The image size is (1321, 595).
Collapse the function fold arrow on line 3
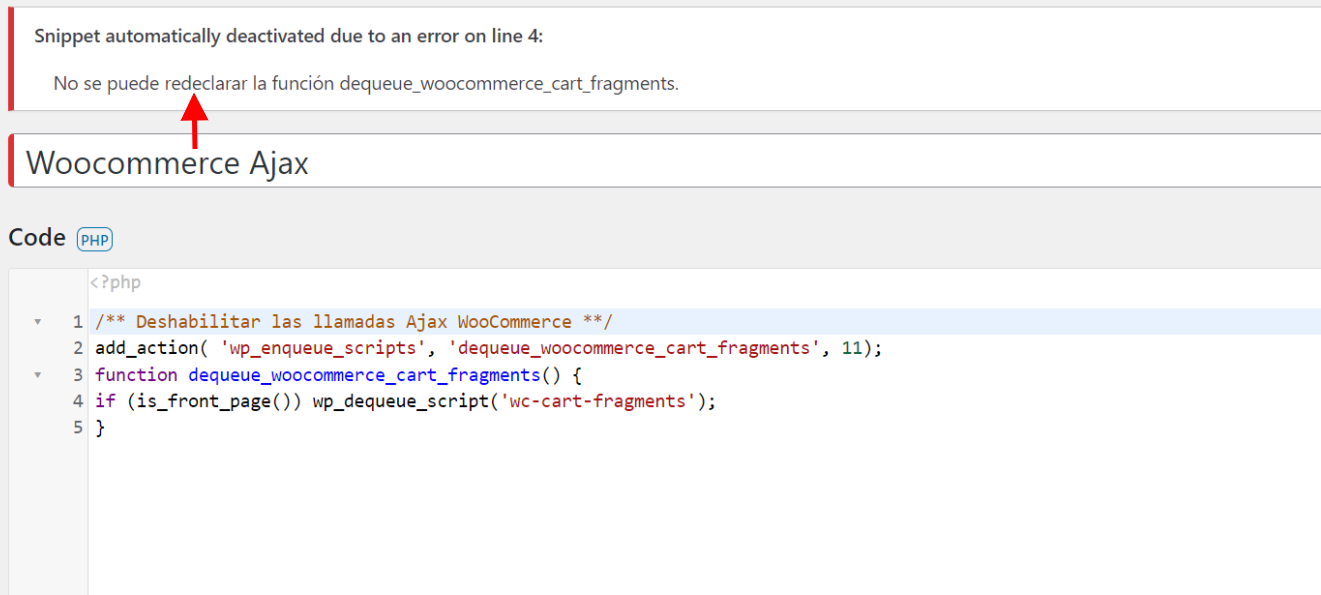click(38, 375)
